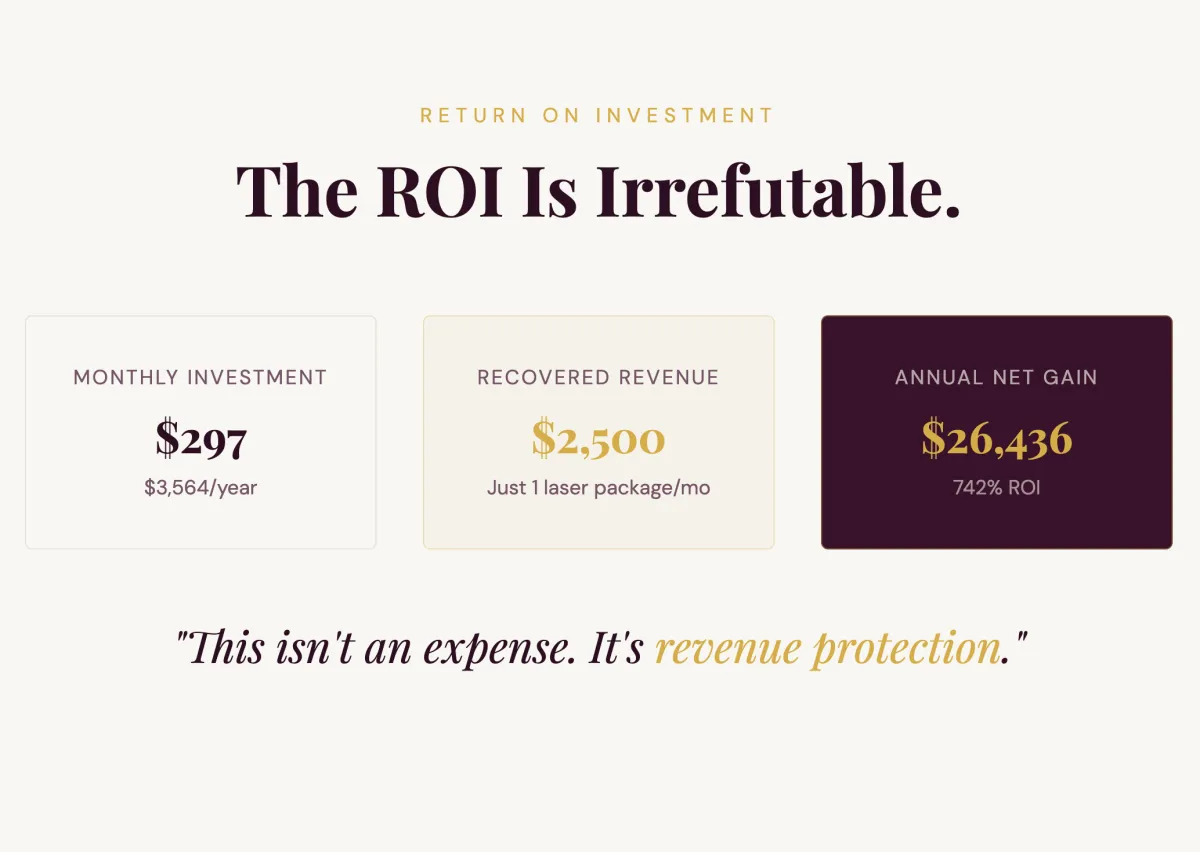Click the '$3,564/year' subtext
This screenshot has width=1200, height=852.
(x=200, y=488)
